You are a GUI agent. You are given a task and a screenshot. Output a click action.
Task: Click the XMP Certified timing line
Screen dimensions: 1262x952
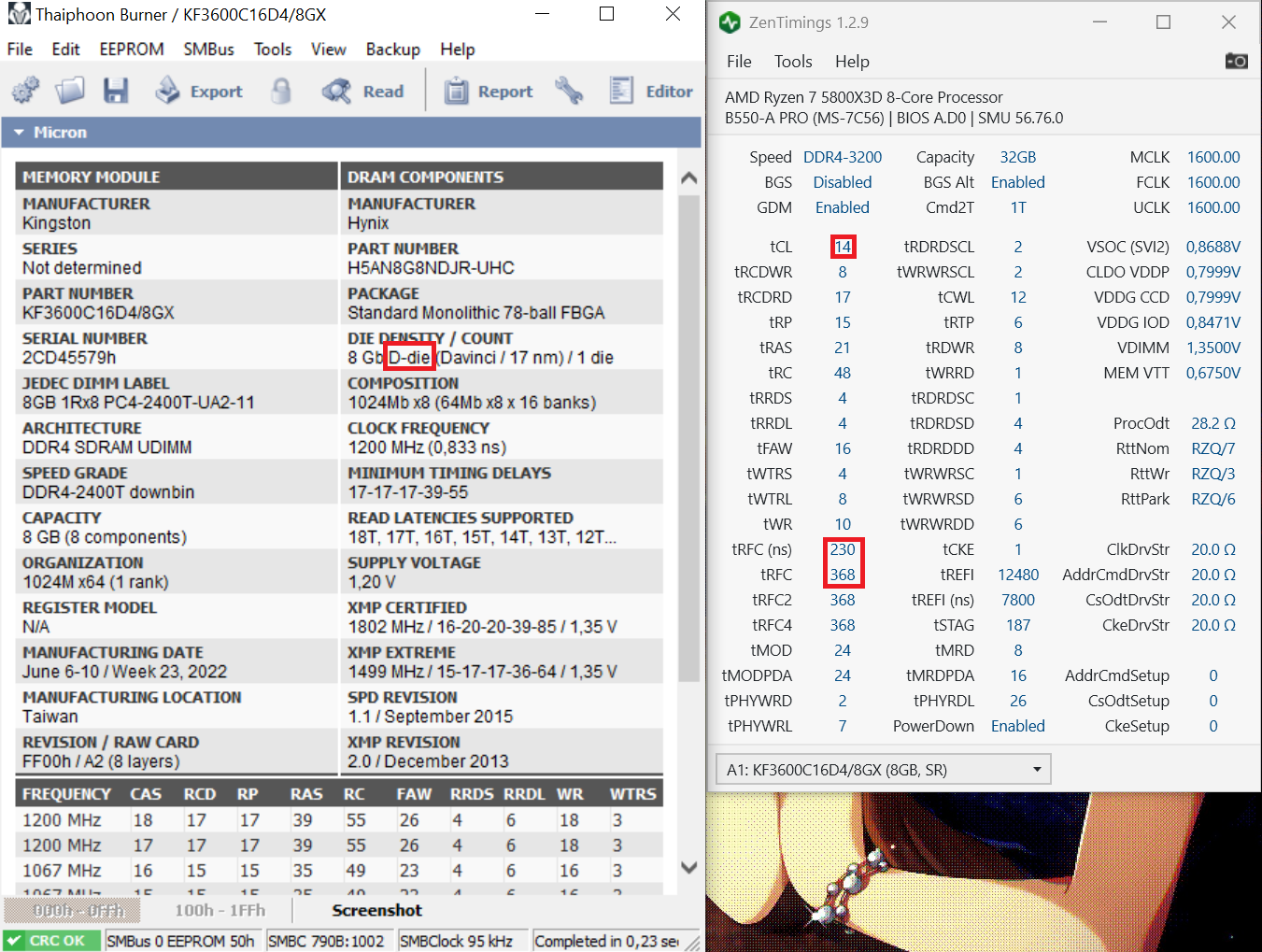click(x=482, y=627)
